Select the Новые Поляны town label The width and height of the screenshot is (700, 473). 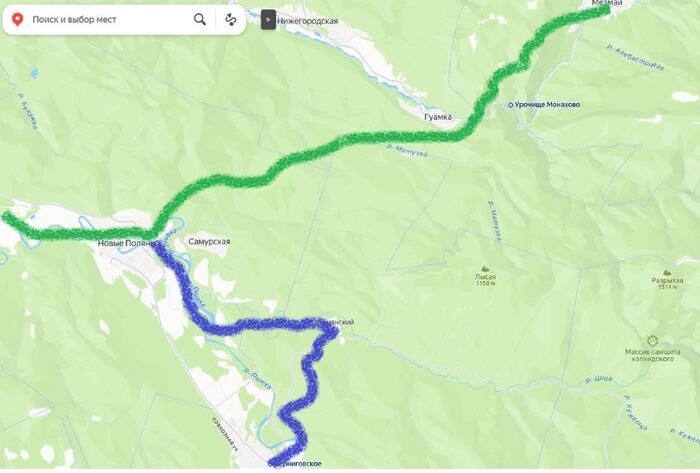tap(128, 243)
